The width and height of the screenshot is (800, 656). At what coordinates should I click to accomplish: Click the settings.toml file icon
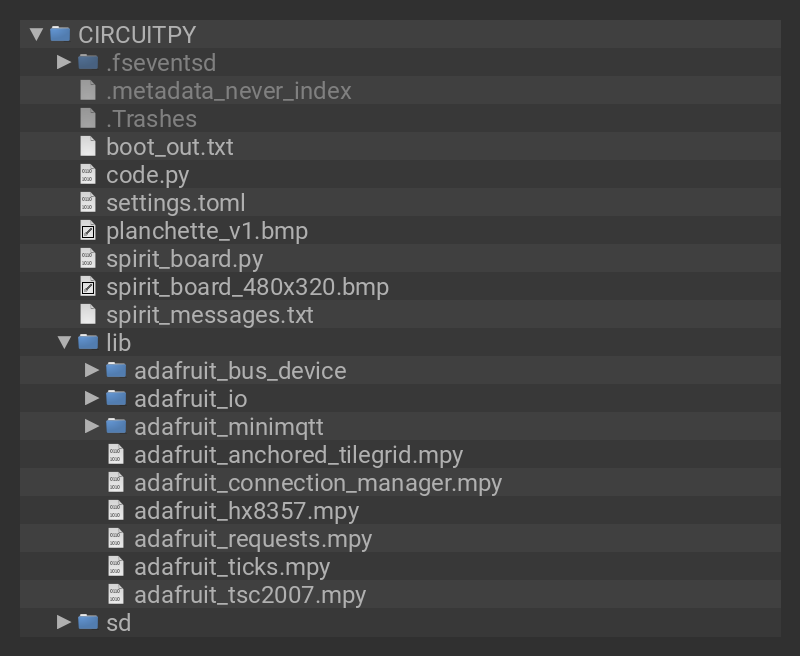pyautogui.click(x=88, y=203)
